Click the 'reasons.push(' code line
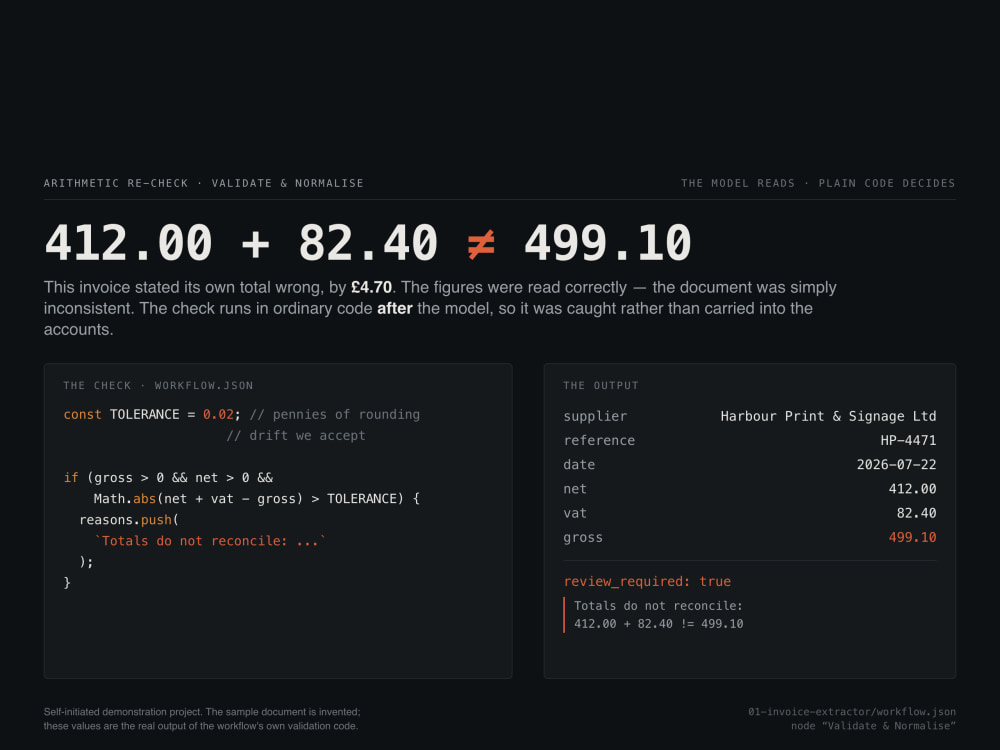 [129, 520]
